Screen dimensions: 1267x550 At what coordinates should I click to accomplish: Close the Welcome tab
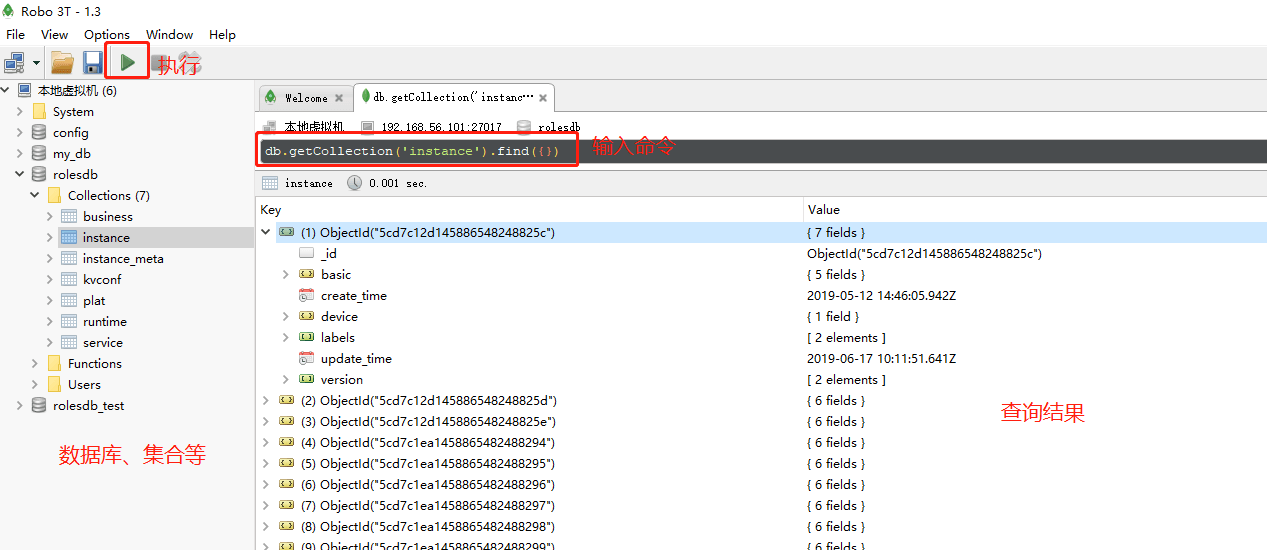pyautogui.click(x=339, y=98)
